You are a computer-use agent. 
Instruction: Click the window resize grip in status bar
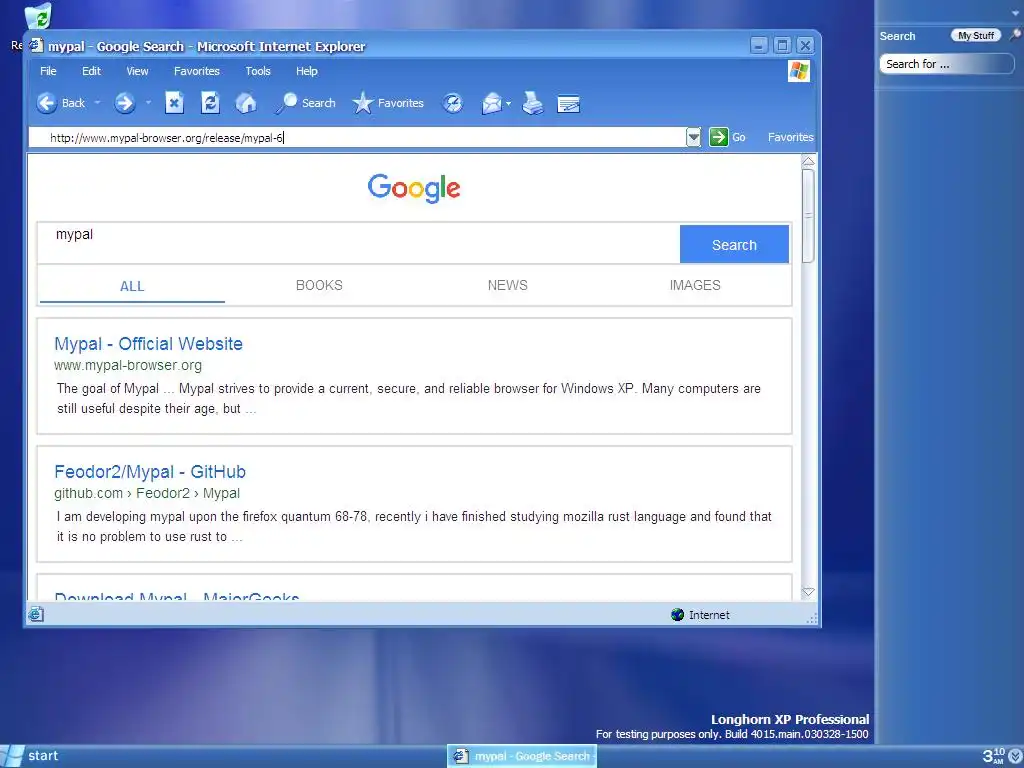[x=812, y=618]
